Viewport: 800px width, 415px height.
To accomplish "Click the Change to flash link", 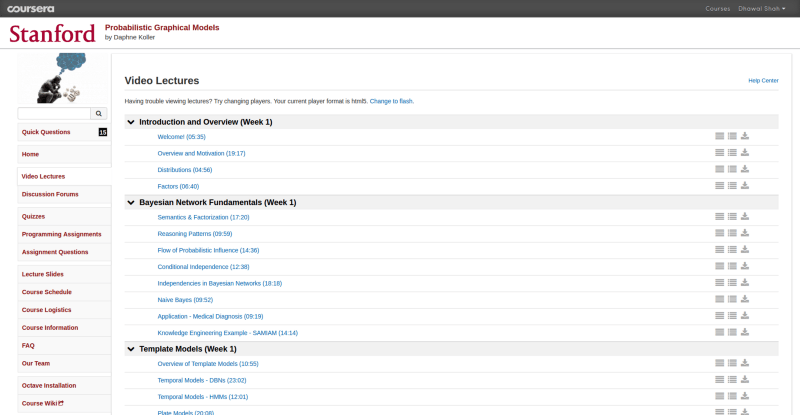I will [391, 101].
